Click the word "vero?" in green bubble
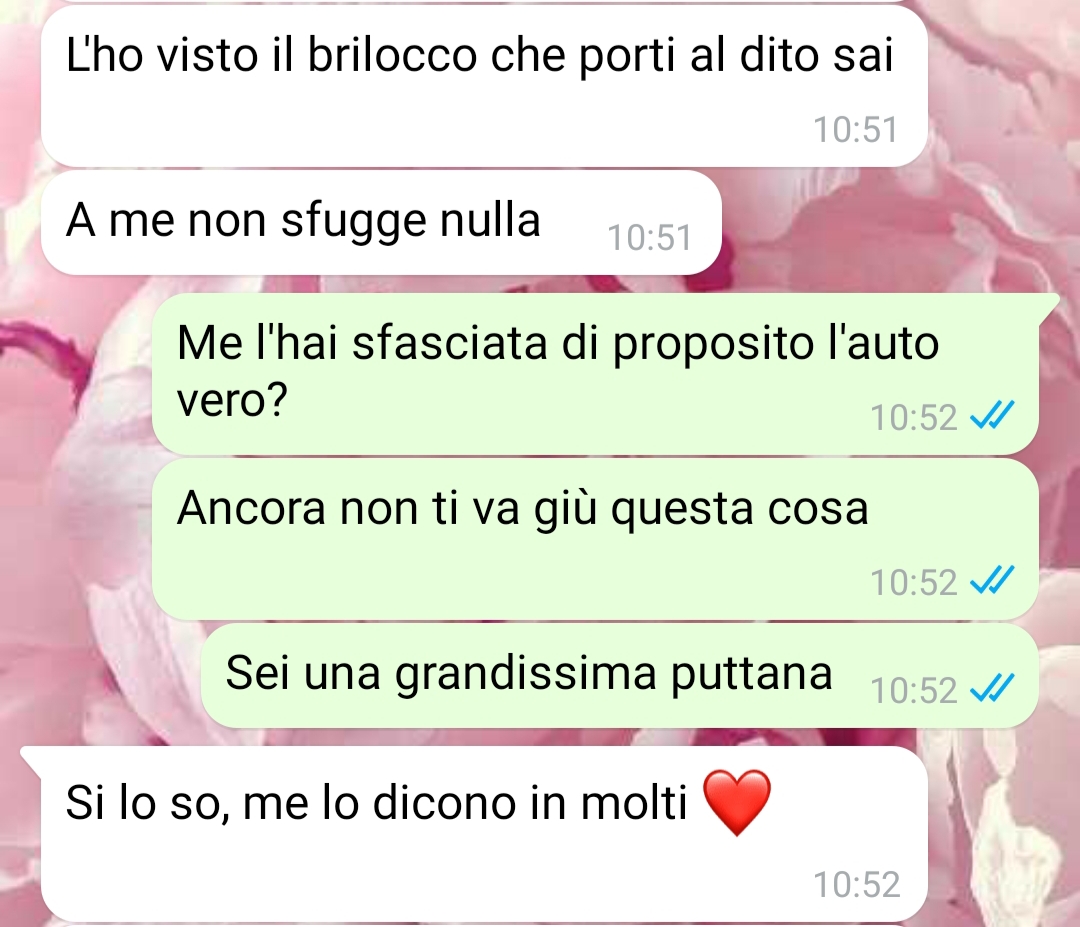 click(x=231, y=400)
